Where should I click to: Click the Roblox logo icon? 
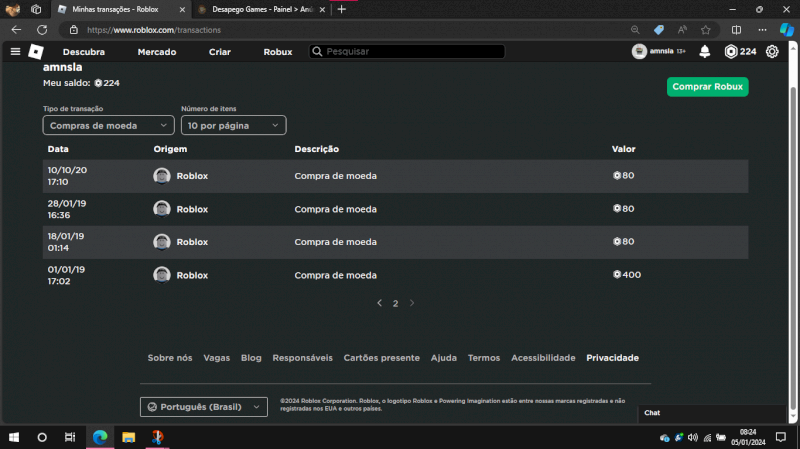point(36,51)
